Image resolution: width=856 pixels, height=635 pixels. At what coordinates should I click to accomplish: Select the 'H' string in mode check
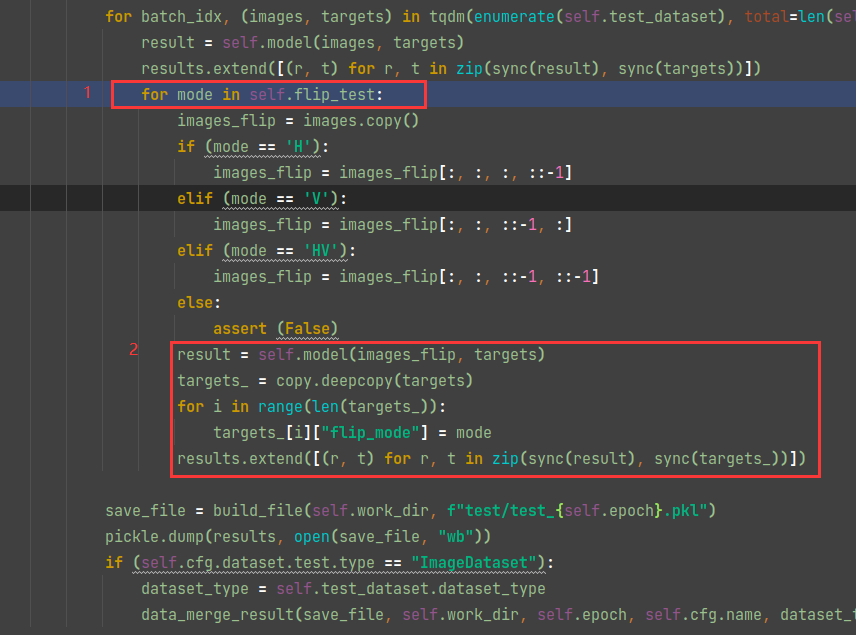(x=295, y=146)
